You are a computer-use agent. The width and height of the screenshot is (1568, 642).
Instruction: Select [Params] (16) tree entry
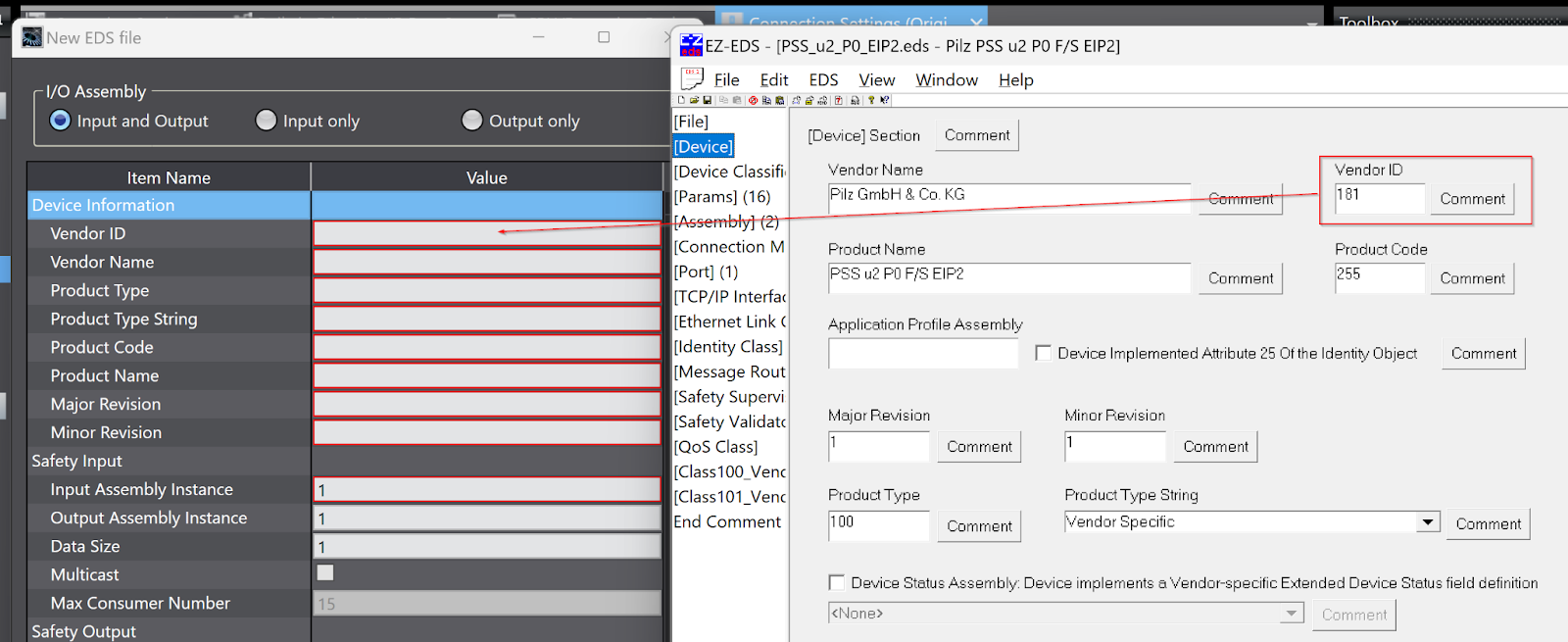pos(722,196)
